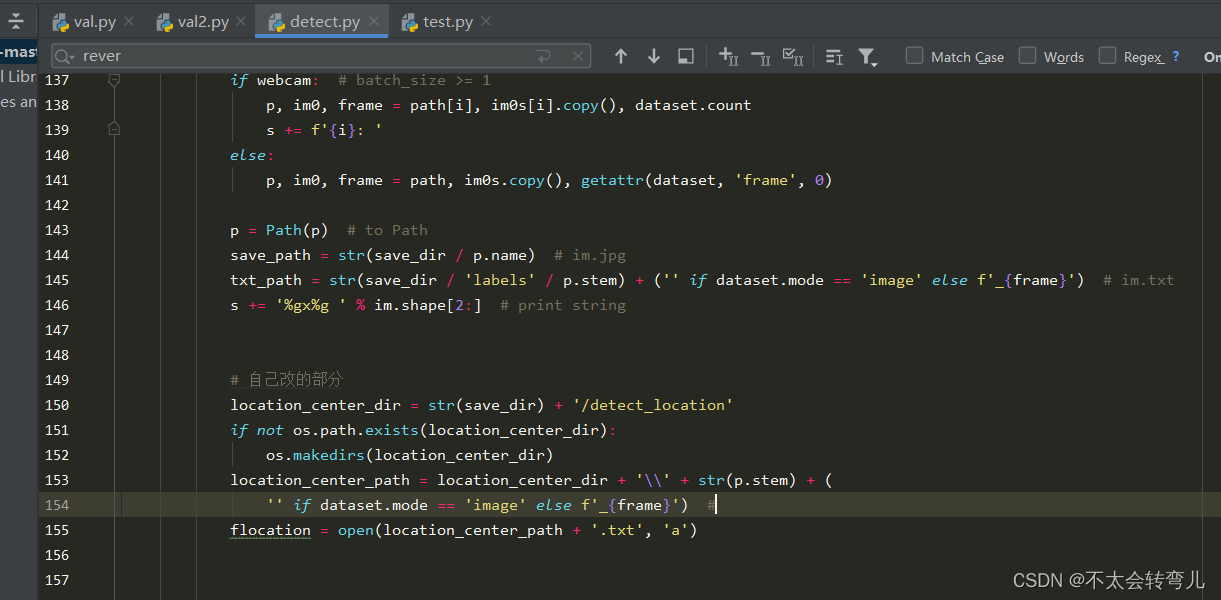Click 'dataset.count' on line 138

click(693, 105)
